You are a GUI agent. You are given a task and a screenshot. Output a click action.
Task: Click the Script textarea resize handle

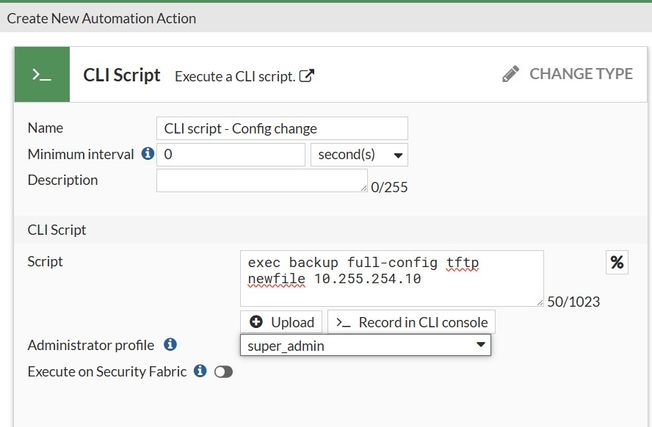(540, 302)
